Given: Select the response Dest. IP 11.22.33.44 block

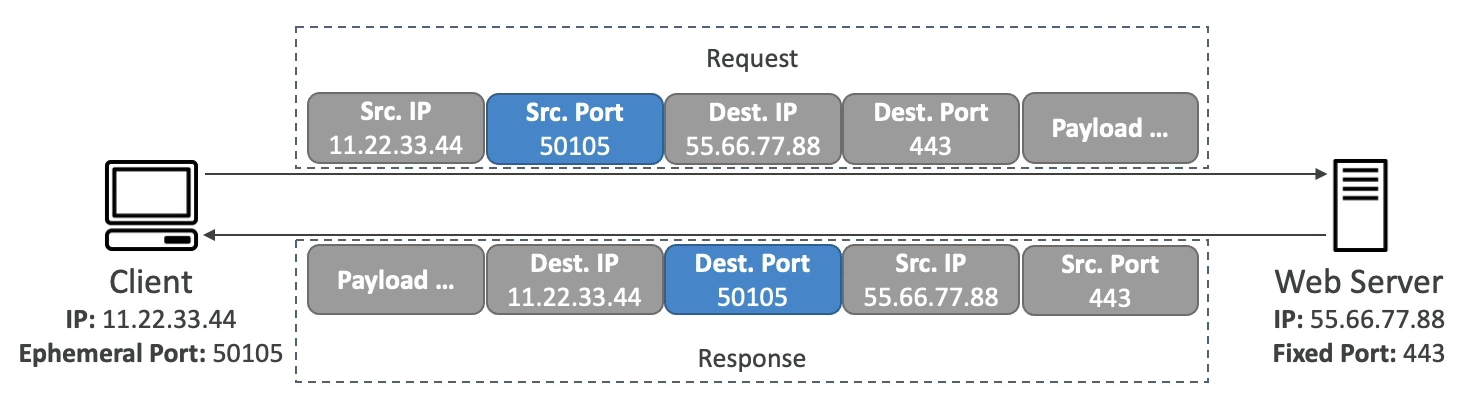Looking at the screenshot, I should (574, 281).
